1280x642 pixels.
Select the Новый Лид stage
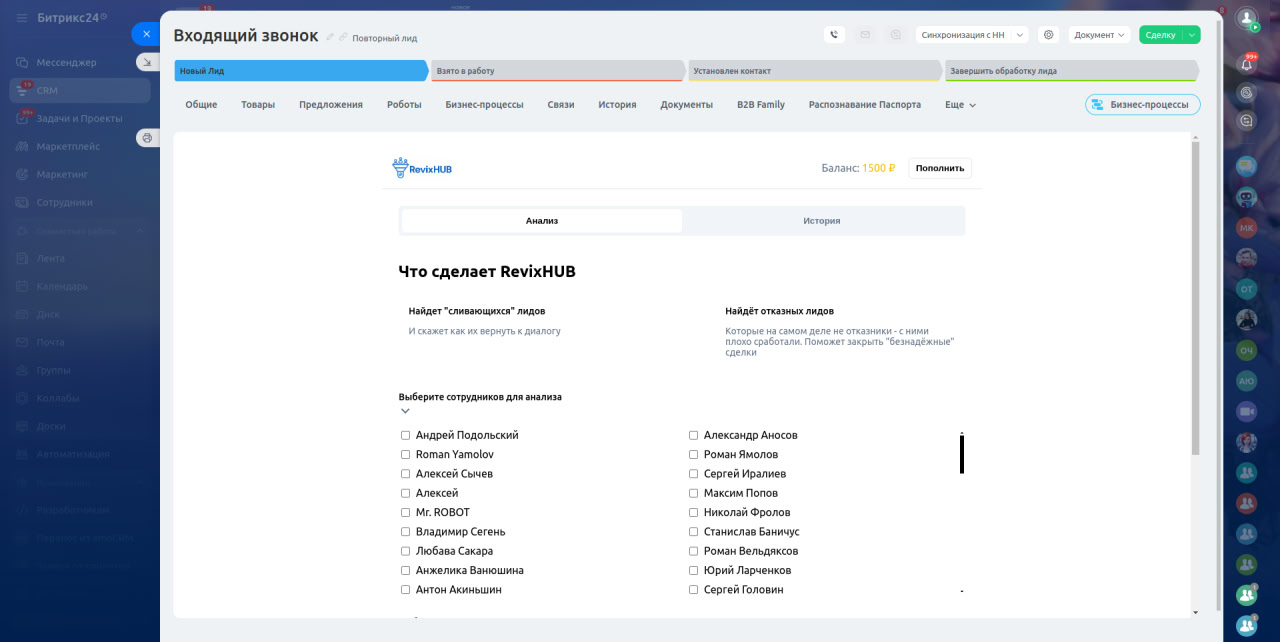301,71
